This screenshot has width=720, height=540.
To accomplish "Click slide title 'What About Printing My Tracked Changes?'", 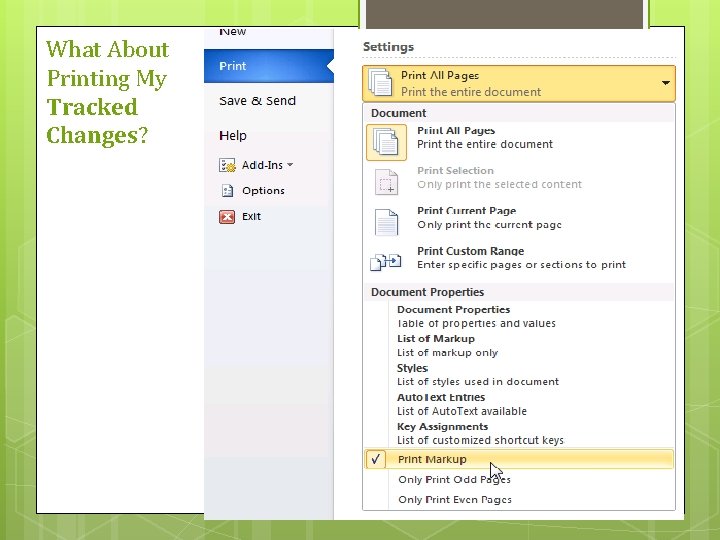I will point(107,92).
